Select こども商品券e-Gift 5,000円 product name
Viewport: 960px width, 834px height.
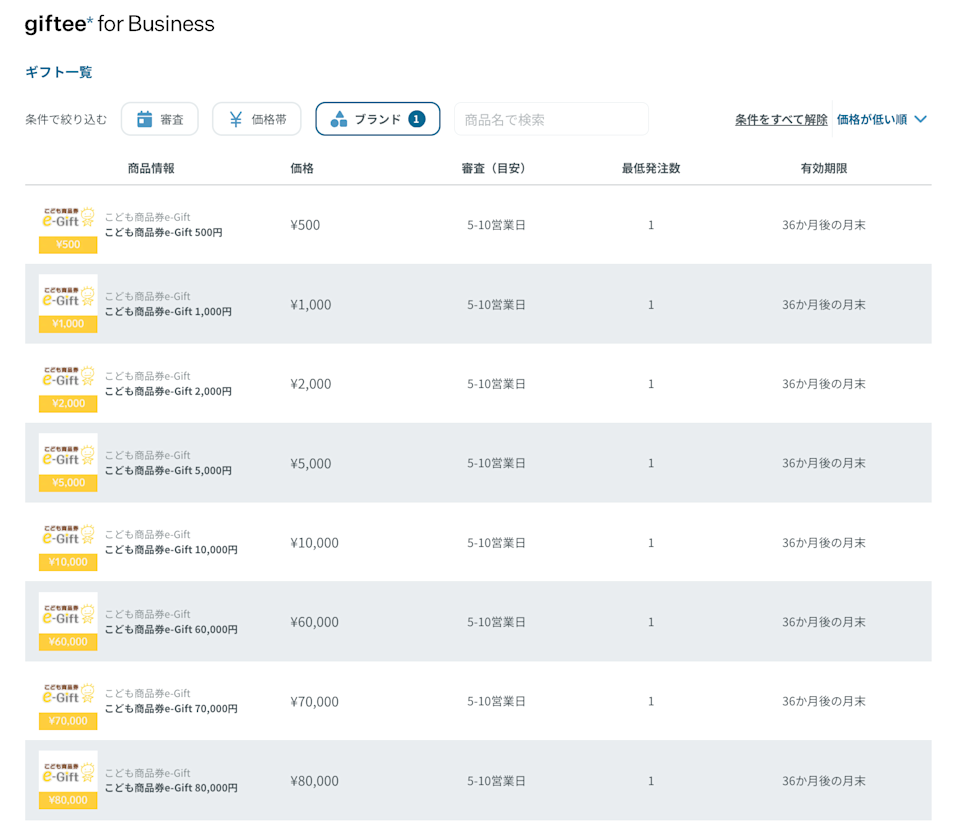(x=168, y=471)
